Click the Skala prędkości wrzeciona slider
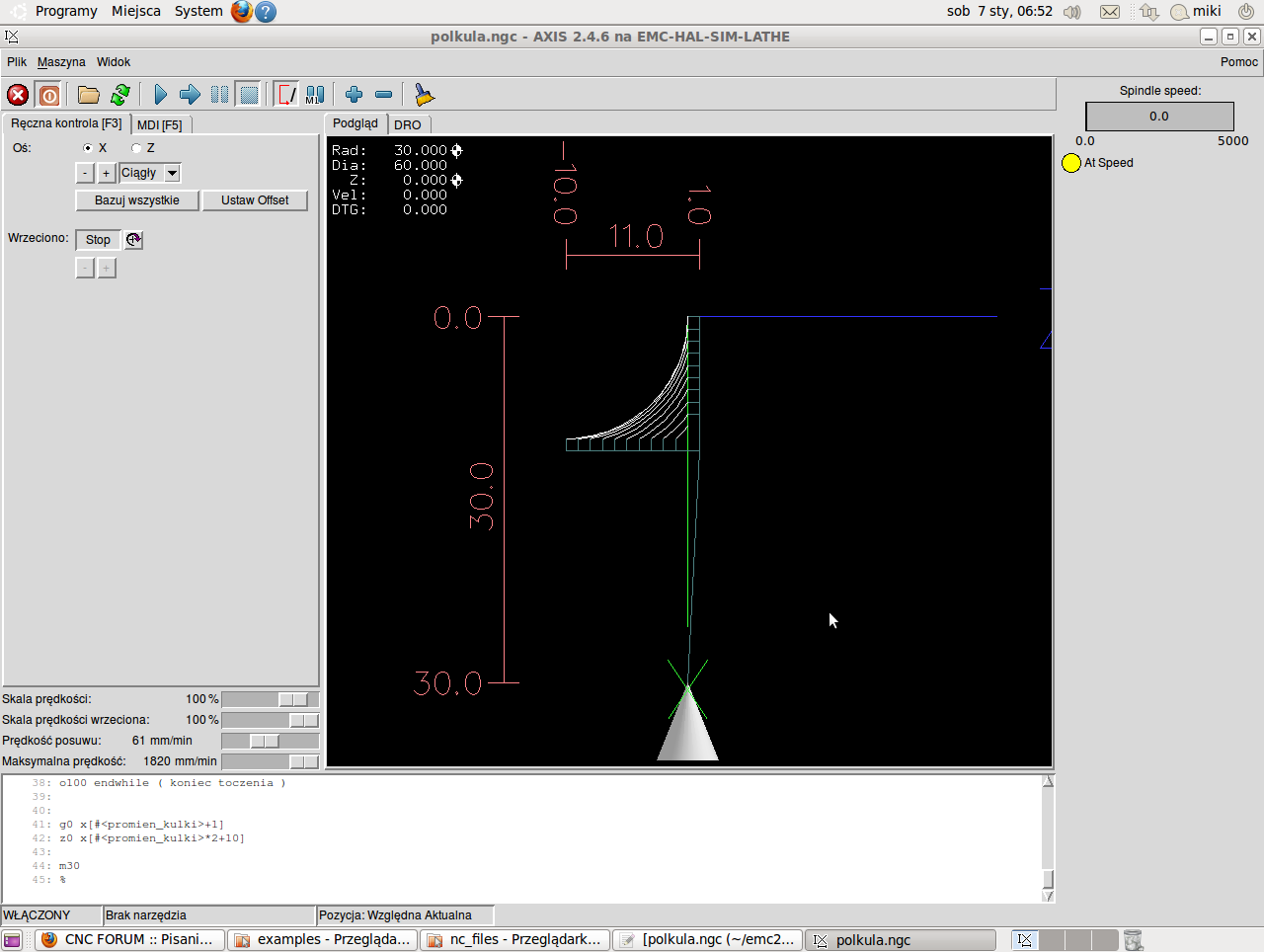Image resolution: width=1264 pixels, height=952 pixels. click(x=271, y=720)
